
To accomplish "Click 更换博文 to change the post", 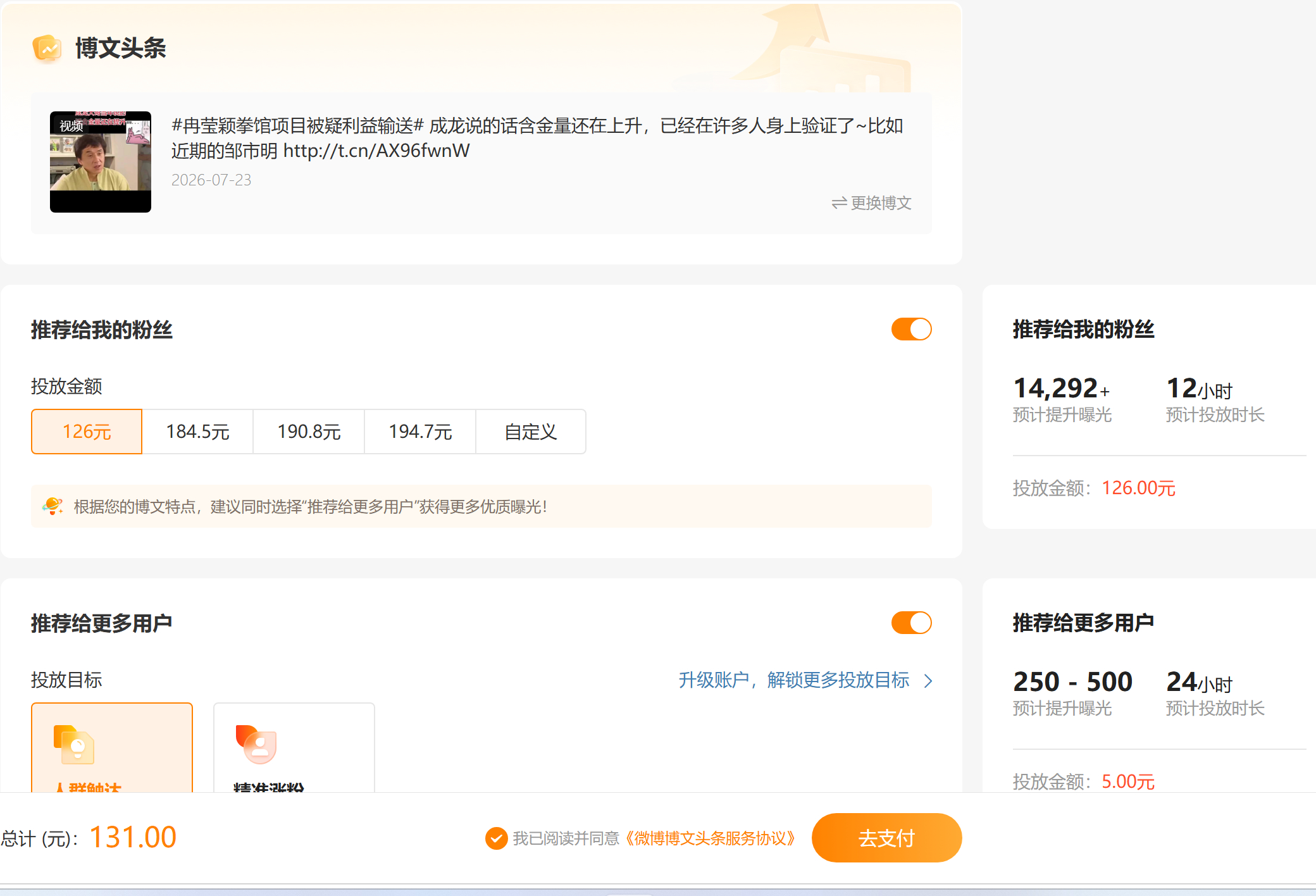I will (x=871, y=203).
